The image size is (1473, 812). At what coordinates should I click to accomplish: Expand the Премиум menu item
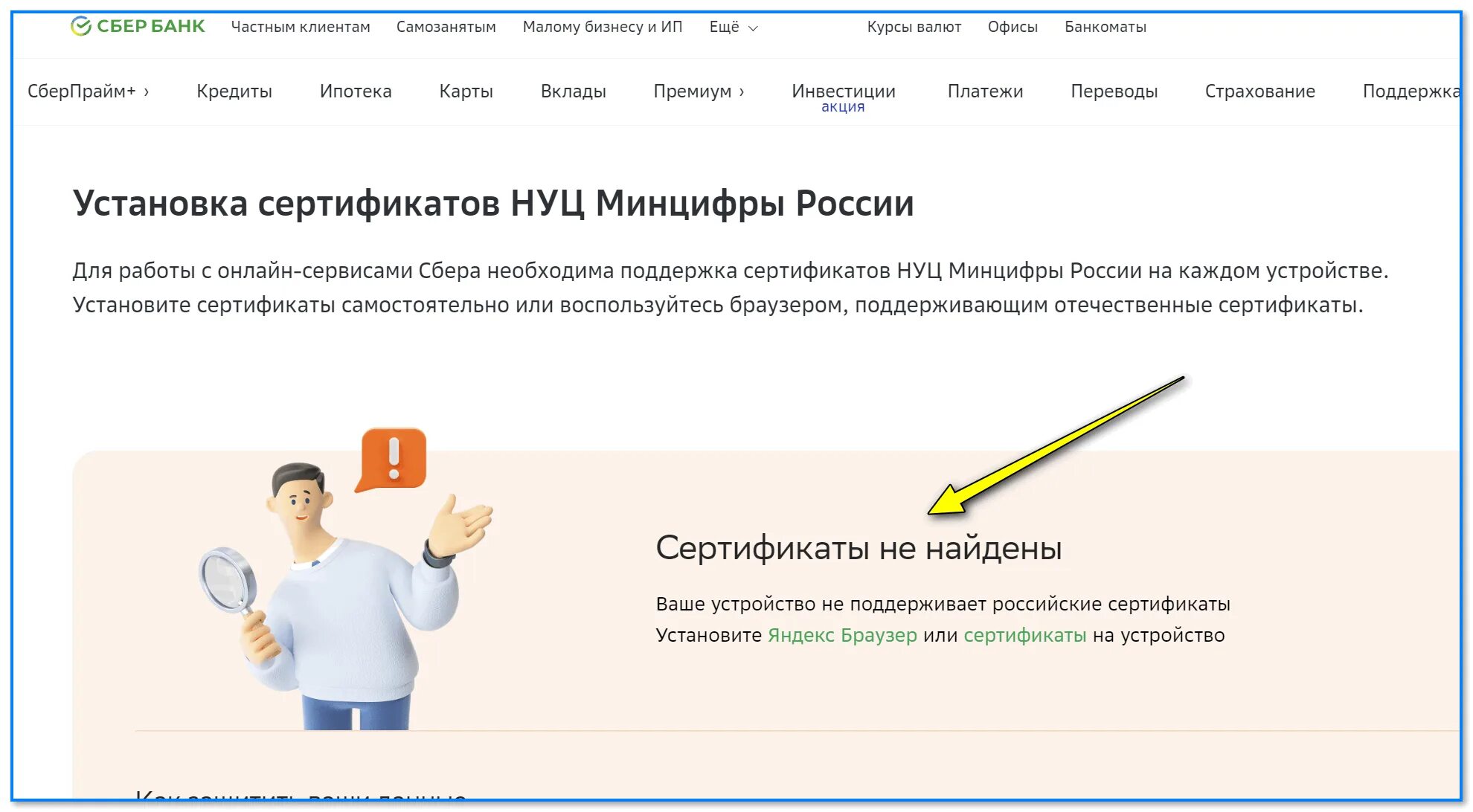pos(699,91)
